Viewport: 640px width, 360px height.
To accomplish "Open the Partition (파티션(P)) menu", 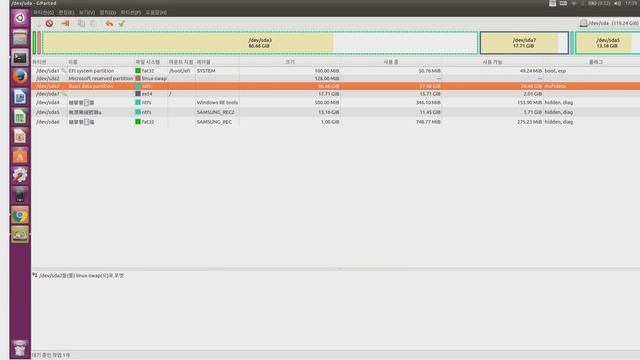I will 131,13.
